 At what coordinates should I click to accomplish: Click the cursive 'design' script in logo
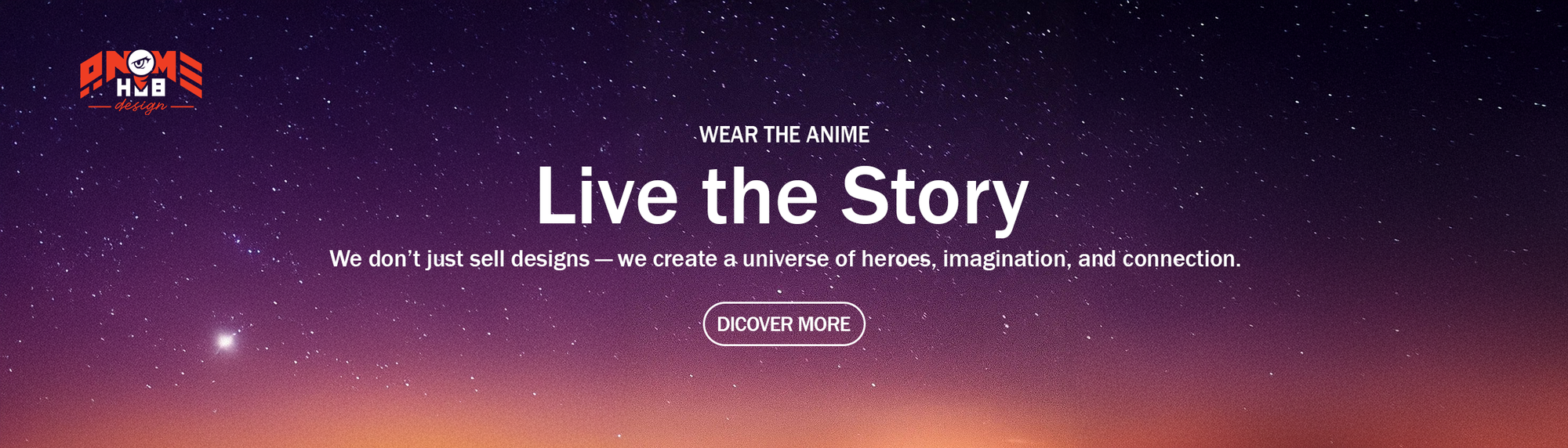[x=140, y=107]
